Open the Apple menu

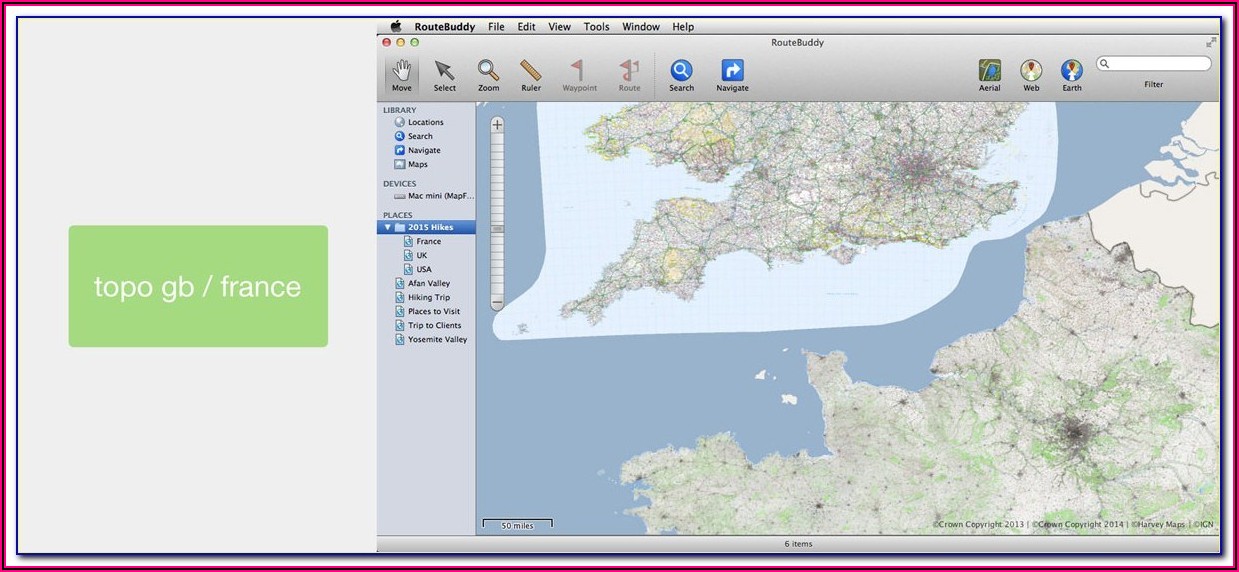(396, 27)
